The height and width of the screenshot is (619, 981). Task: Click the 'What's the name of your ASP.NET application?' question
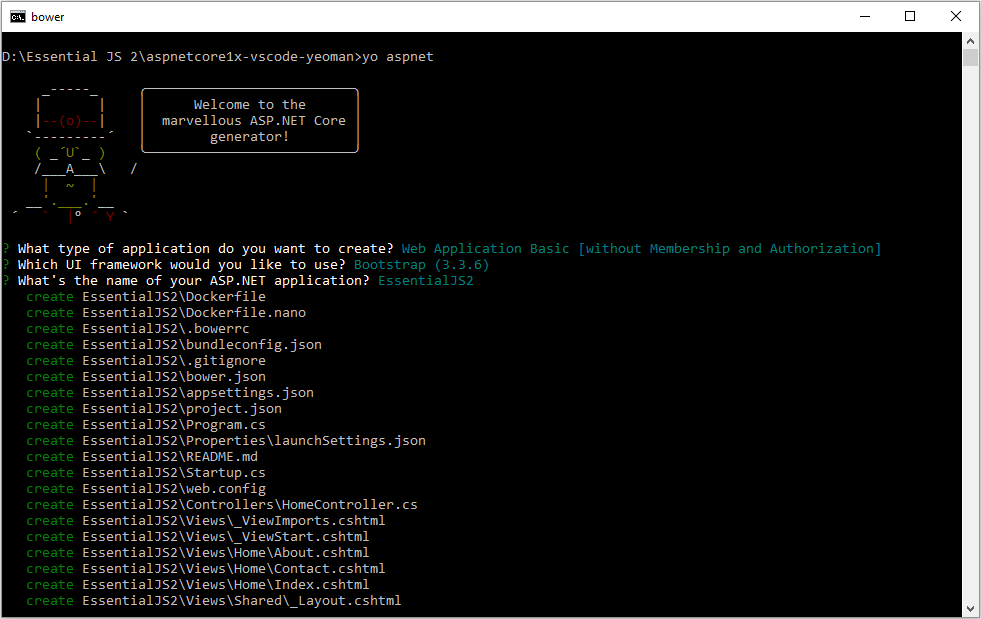[193, 280]
